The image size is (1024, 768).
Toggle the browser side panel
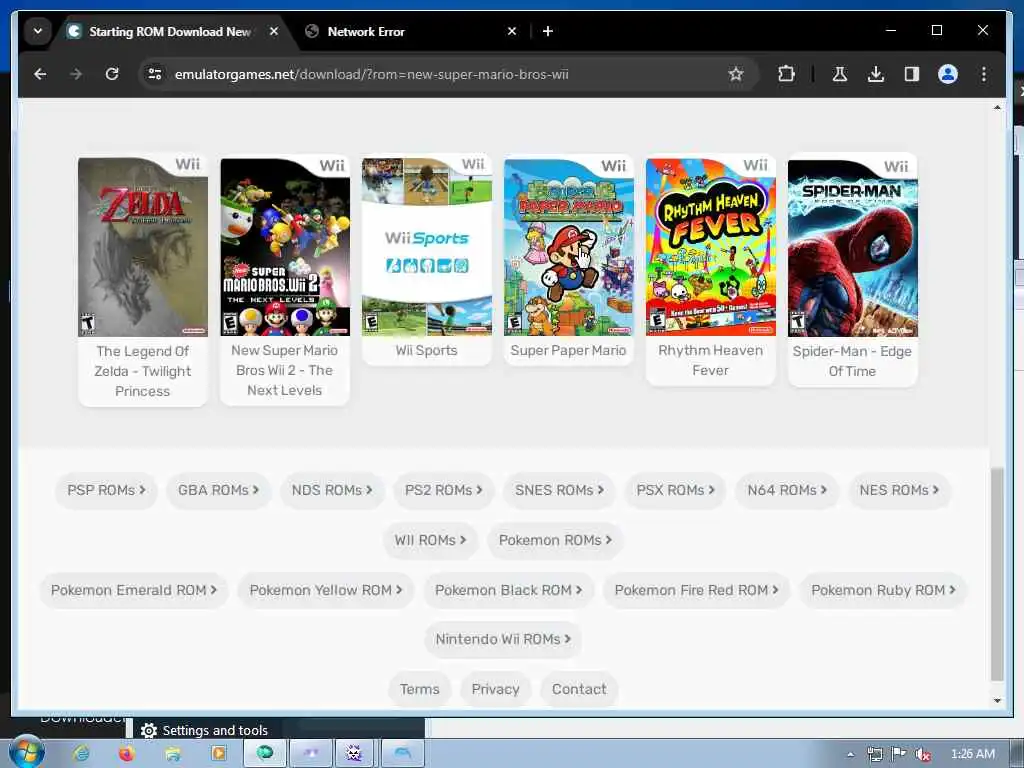(x=912, y=74)
